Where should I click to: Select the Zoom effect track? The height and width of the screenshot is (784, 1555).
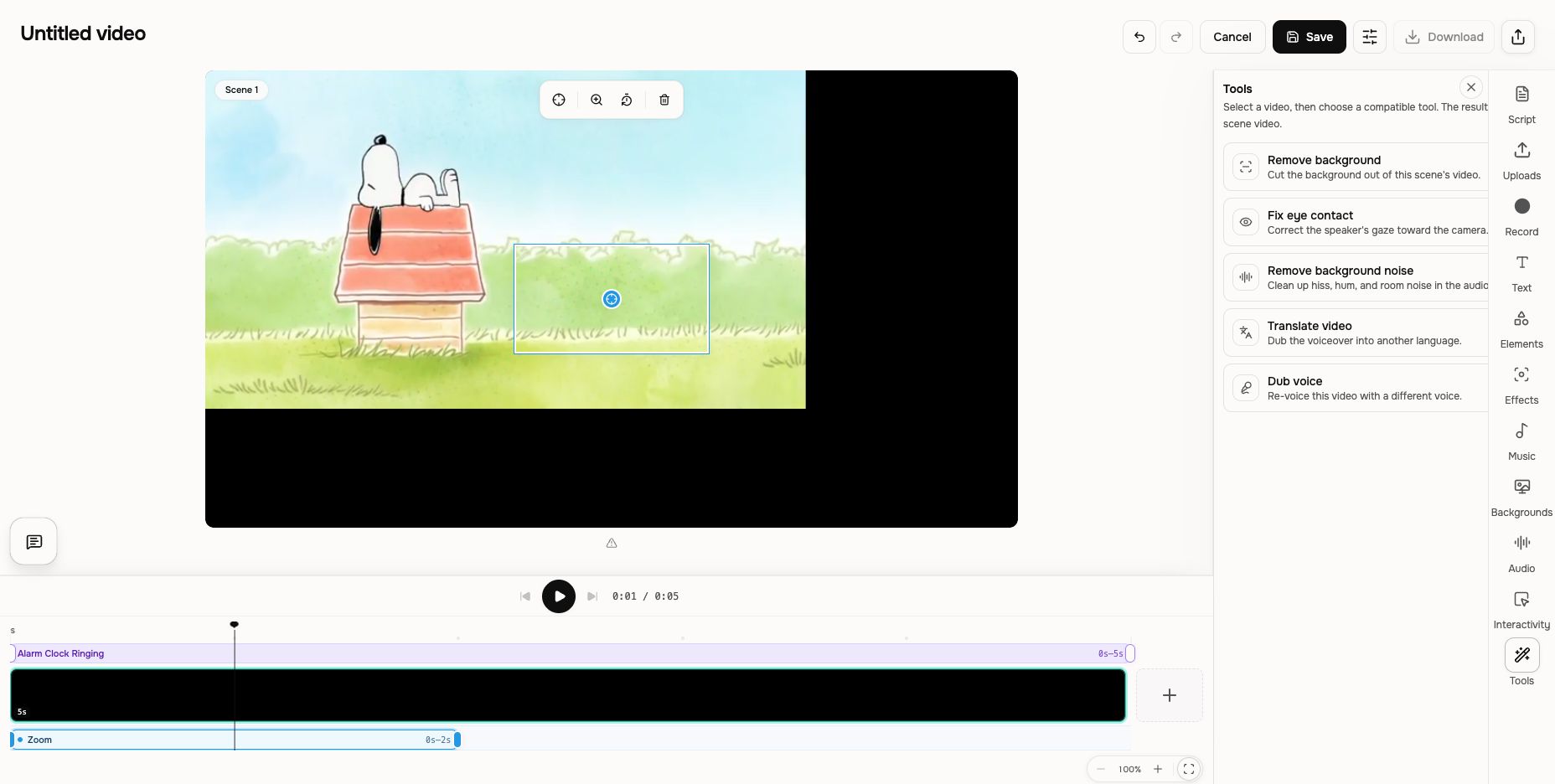[x=235, y=740]
